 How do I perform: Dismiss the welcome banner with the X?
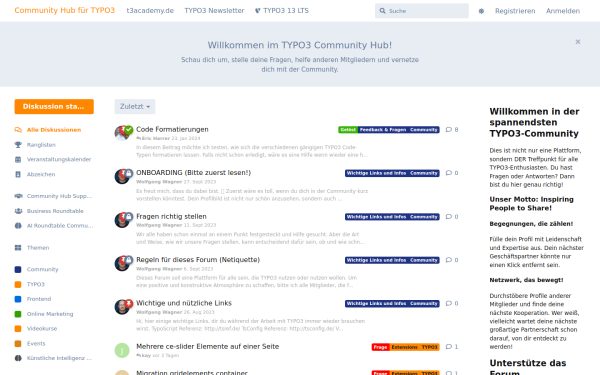click(x=578, y=42)
